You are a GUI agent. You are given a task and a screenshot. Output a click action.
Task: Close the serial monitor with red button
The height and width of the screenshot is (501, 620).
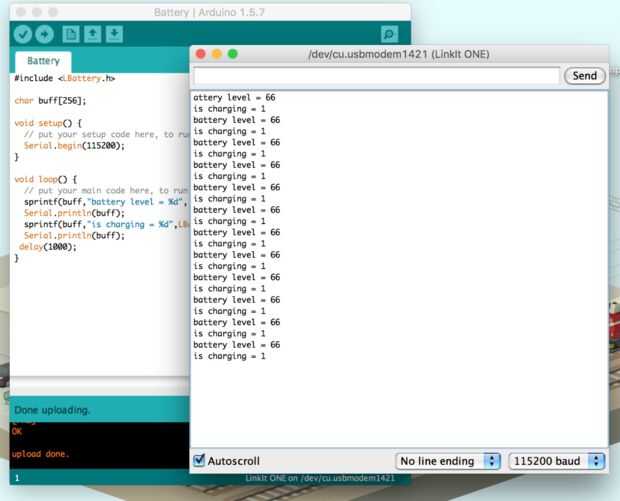coord(201,54)
